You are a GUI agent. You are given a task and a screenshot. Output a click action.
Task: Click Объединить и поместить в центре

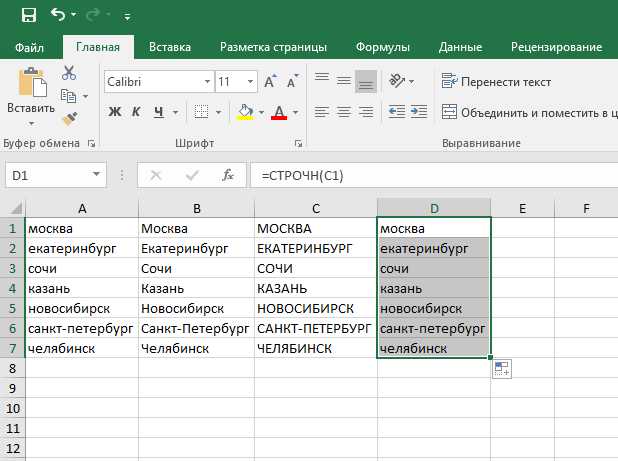click(529, 113)
